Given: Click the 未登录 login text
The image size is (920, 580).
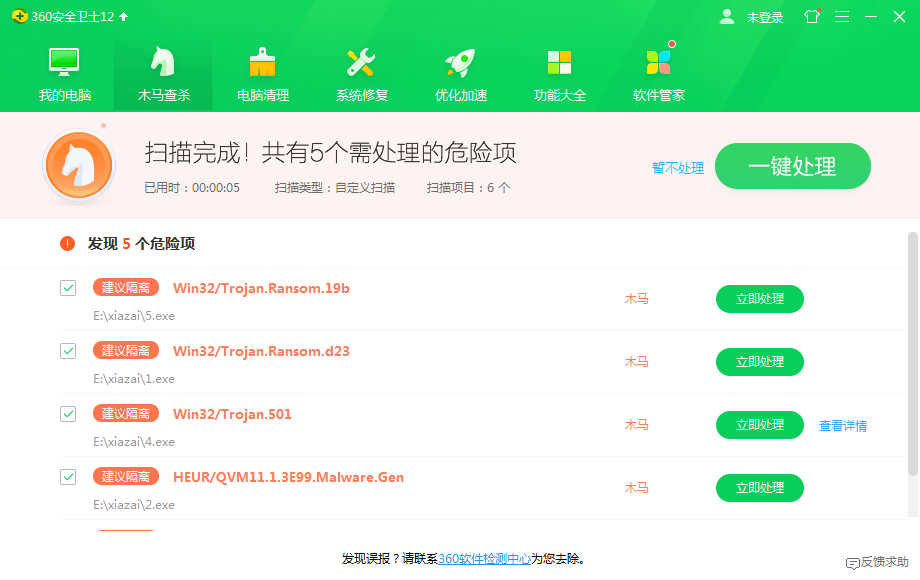Looking at the screenshot, I should click(765, 18).
